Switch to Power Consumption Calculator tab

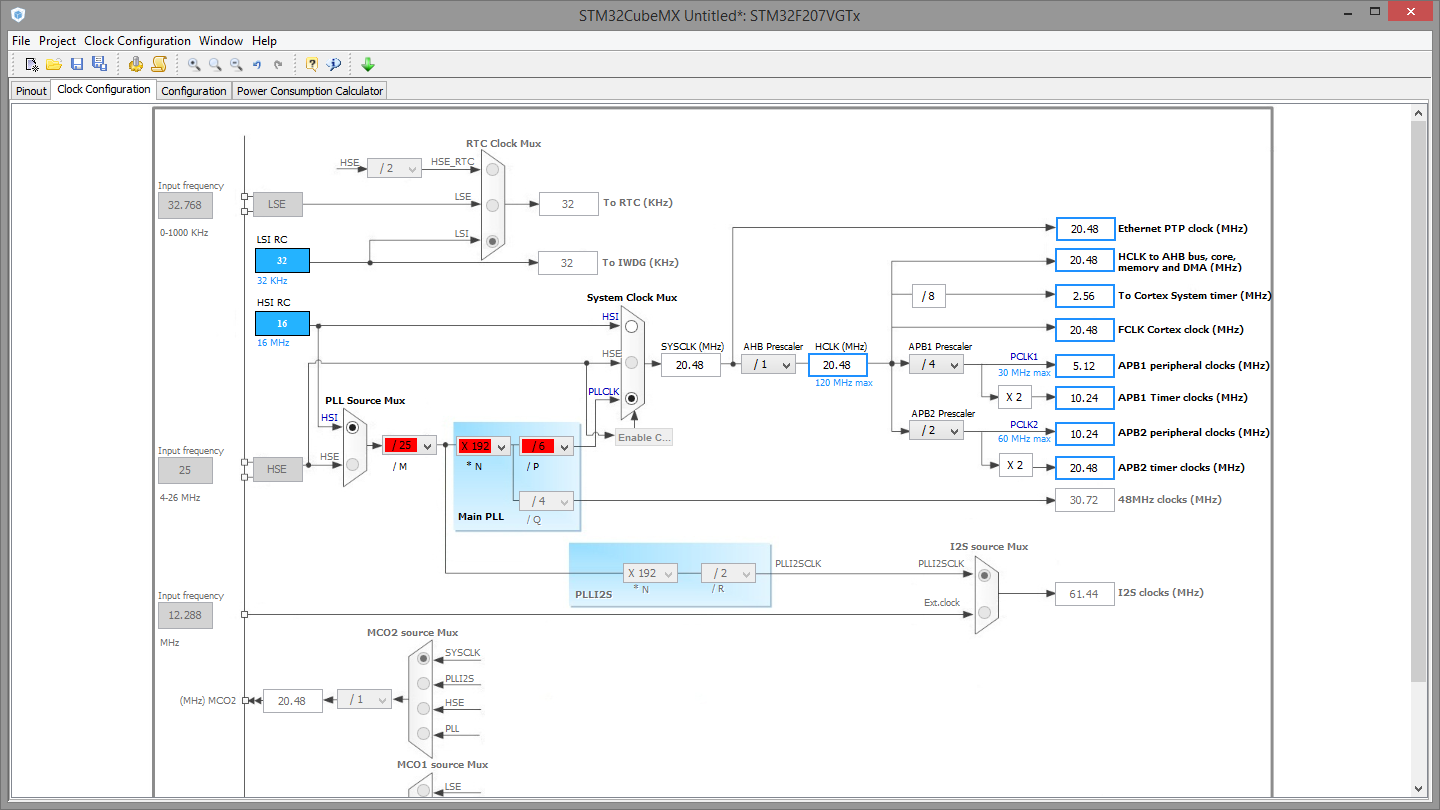point(310,90)
